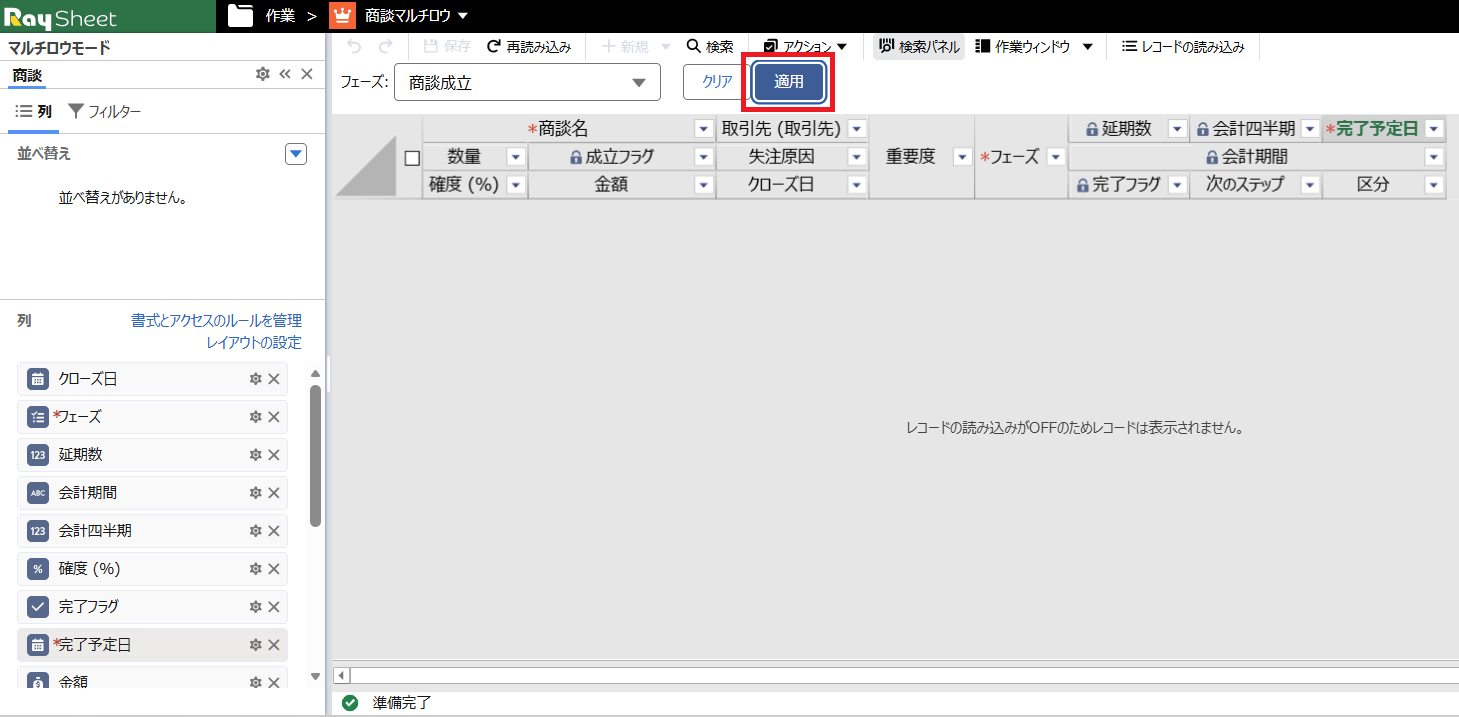Viewport: 1459px width, 717px height.
Task: Check the select-all checkbox in grid header
Action: point(412,158)
